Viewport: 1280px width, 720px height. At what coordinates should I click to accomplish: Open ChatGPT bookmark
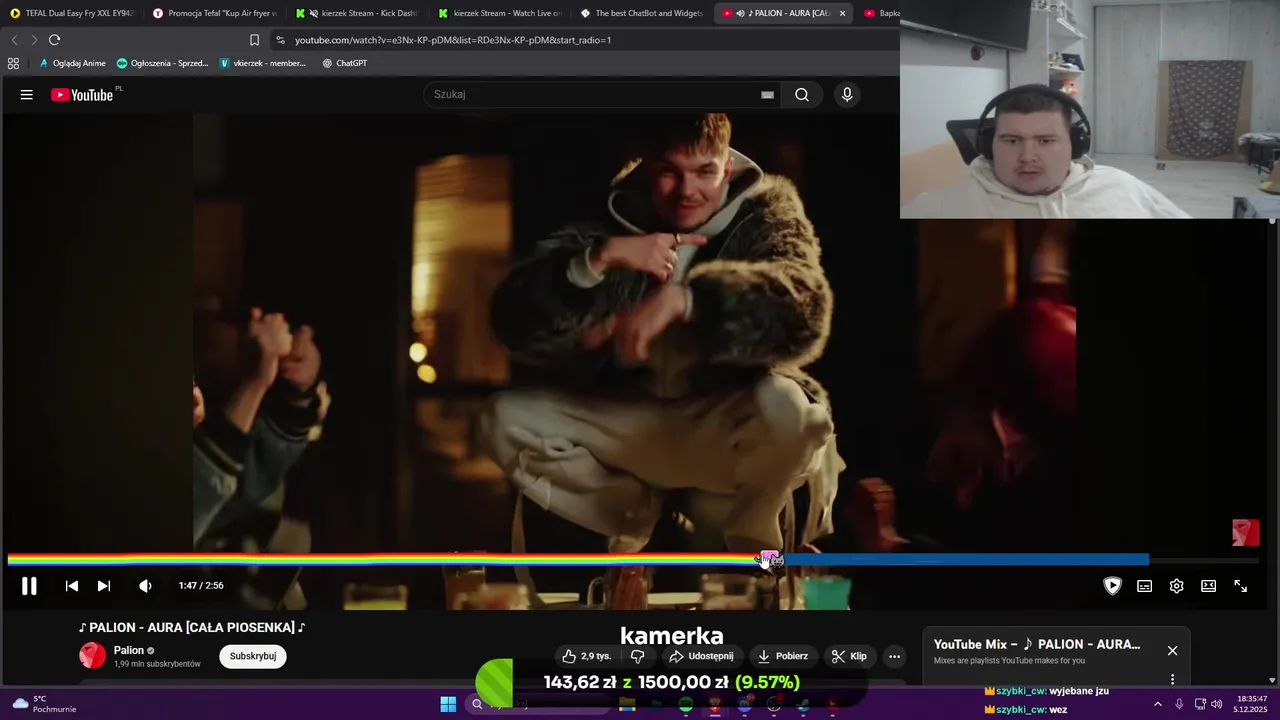[x=344, y=63]
